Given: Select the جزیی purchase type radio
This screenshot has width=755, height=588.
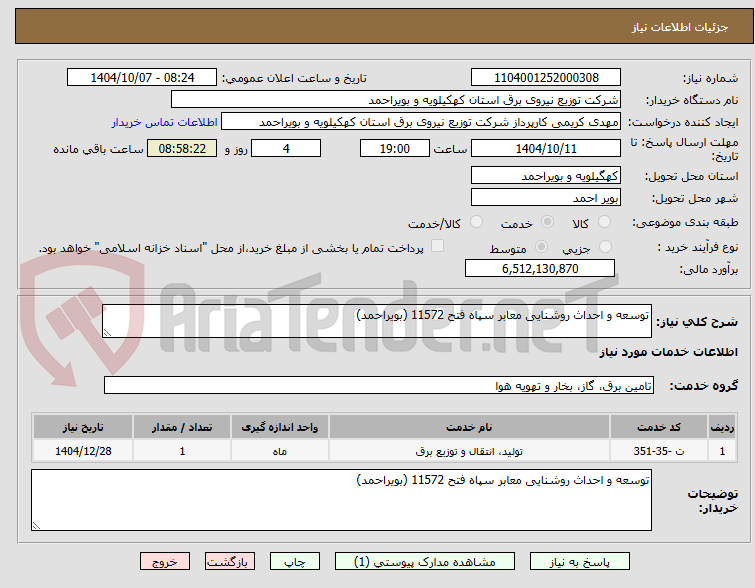Looking at the screenshot, I should pos(605,247).
